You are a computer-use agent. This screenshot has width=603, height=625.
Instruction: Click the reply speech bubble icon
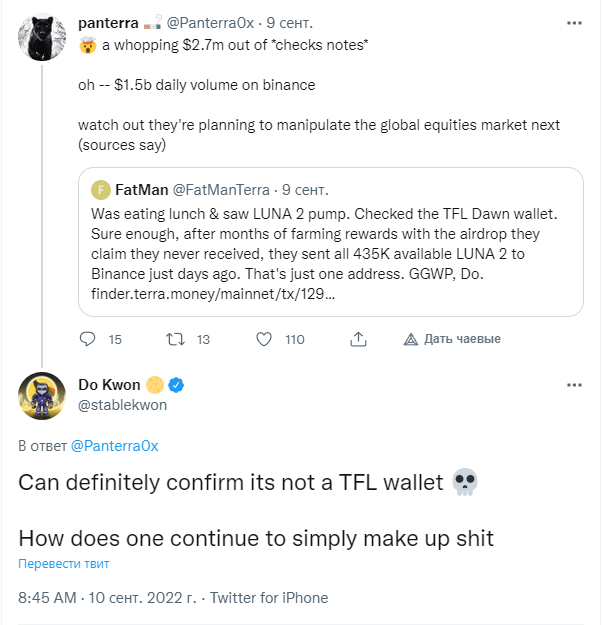(87, 339)
